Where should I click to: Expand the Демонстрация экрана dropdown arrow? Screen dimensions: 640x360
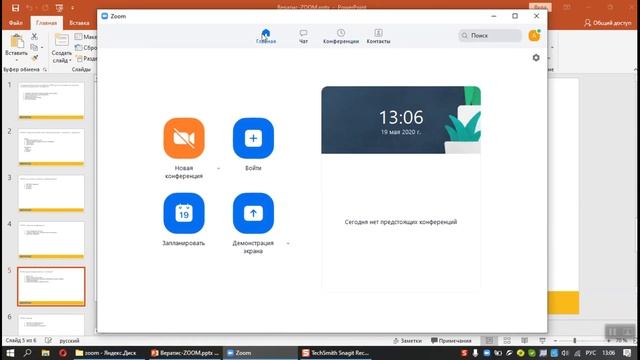[288, 243]
